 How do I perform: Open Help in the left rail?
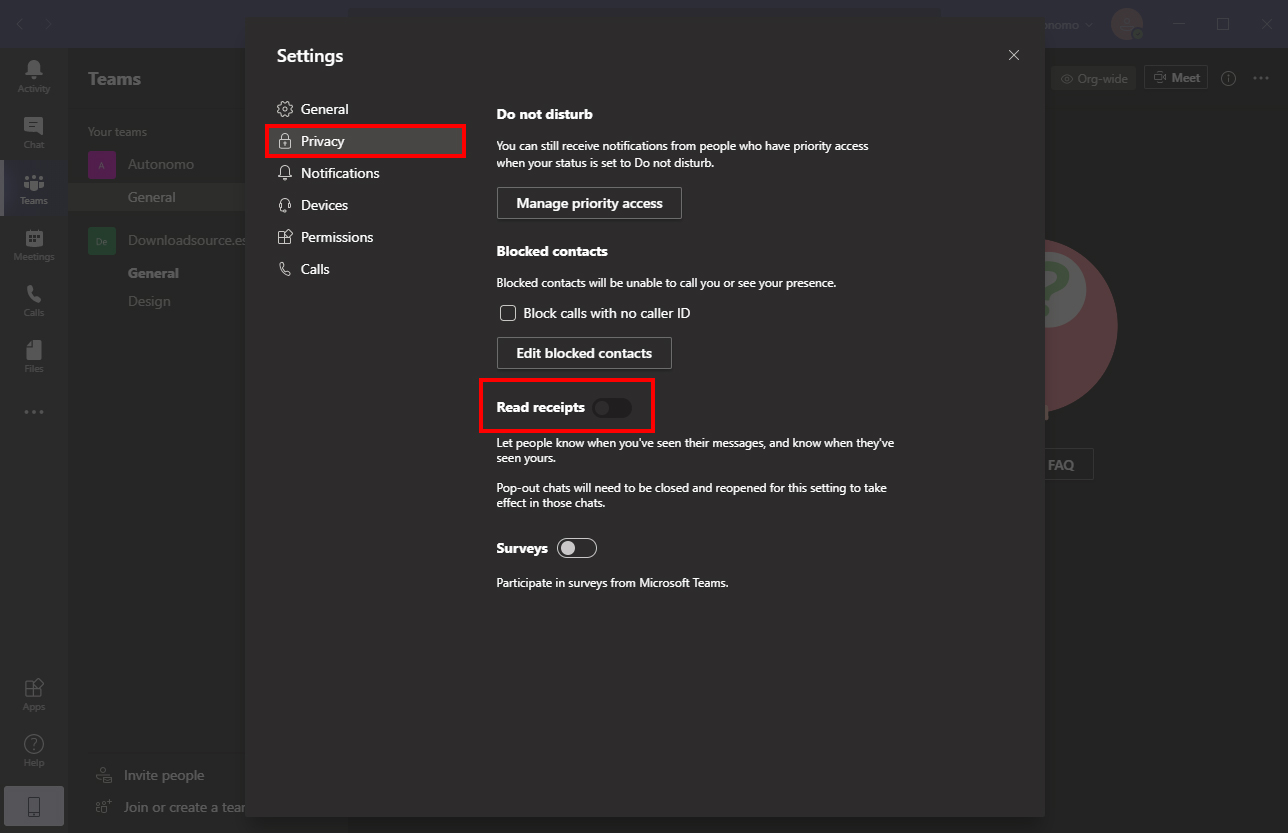point(34,750)
